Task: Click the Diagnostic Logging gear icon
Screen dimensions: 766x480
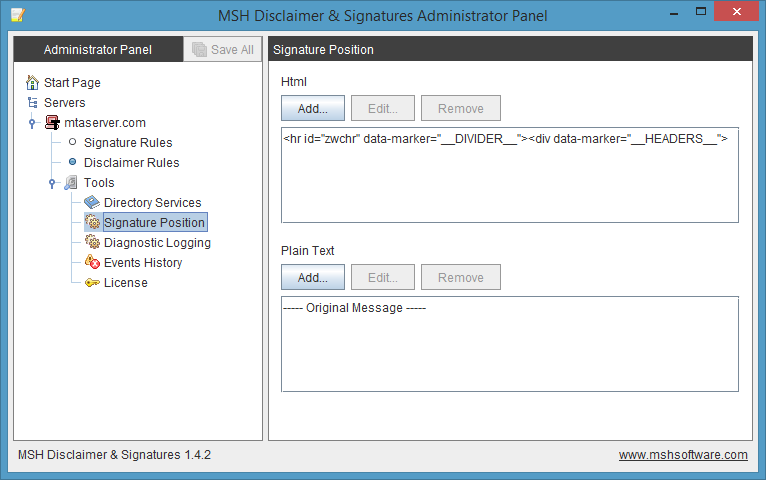Action: tap(92, 243)
